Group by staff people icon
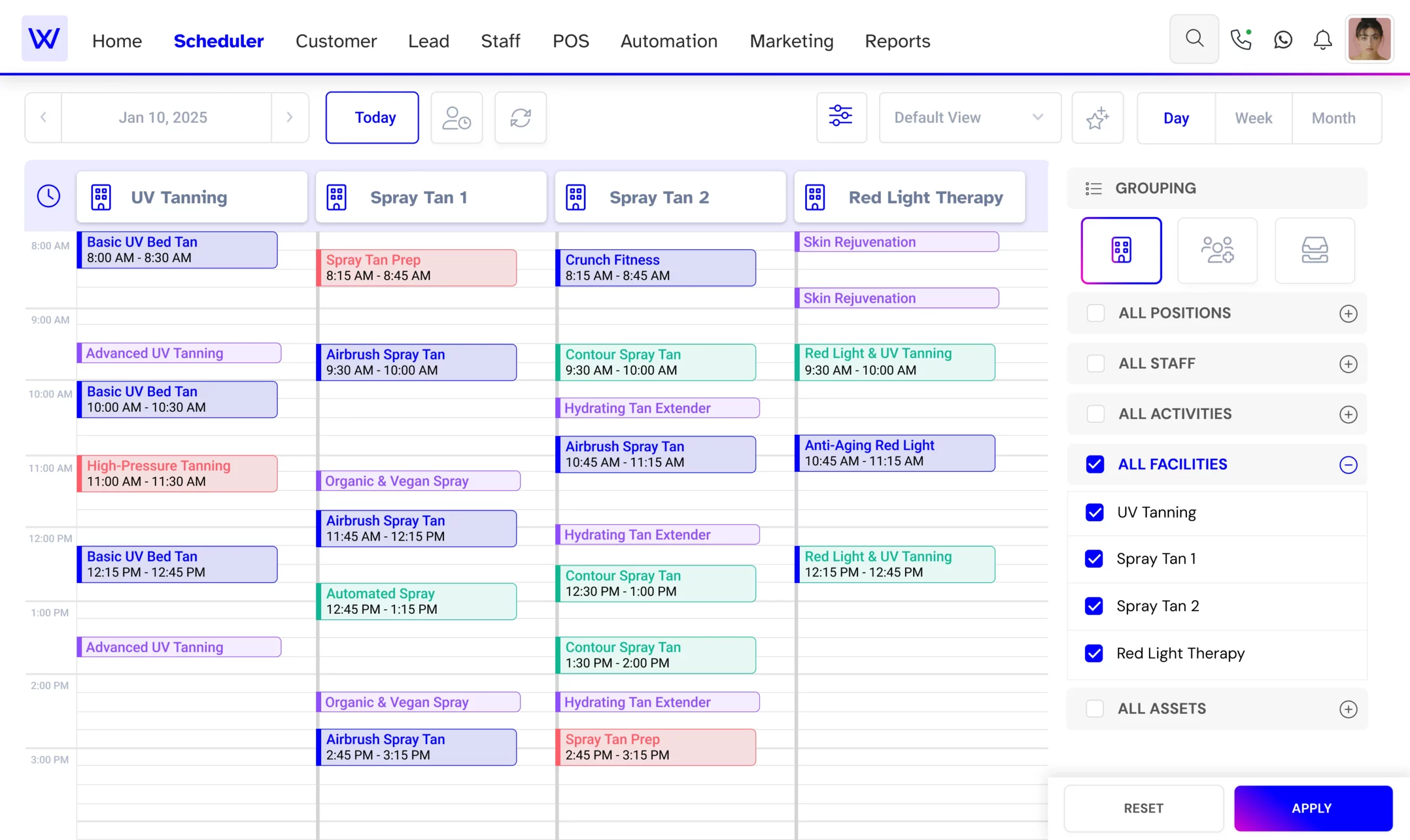Viewport: 1410px width, 840px height. 1217,250
